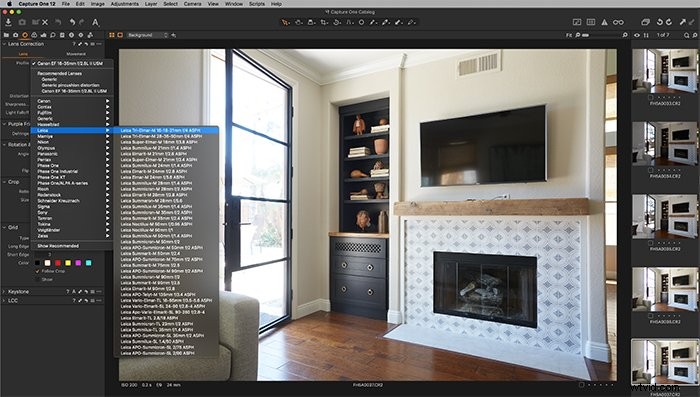Open the Background layer dropdown

point(147,35)
